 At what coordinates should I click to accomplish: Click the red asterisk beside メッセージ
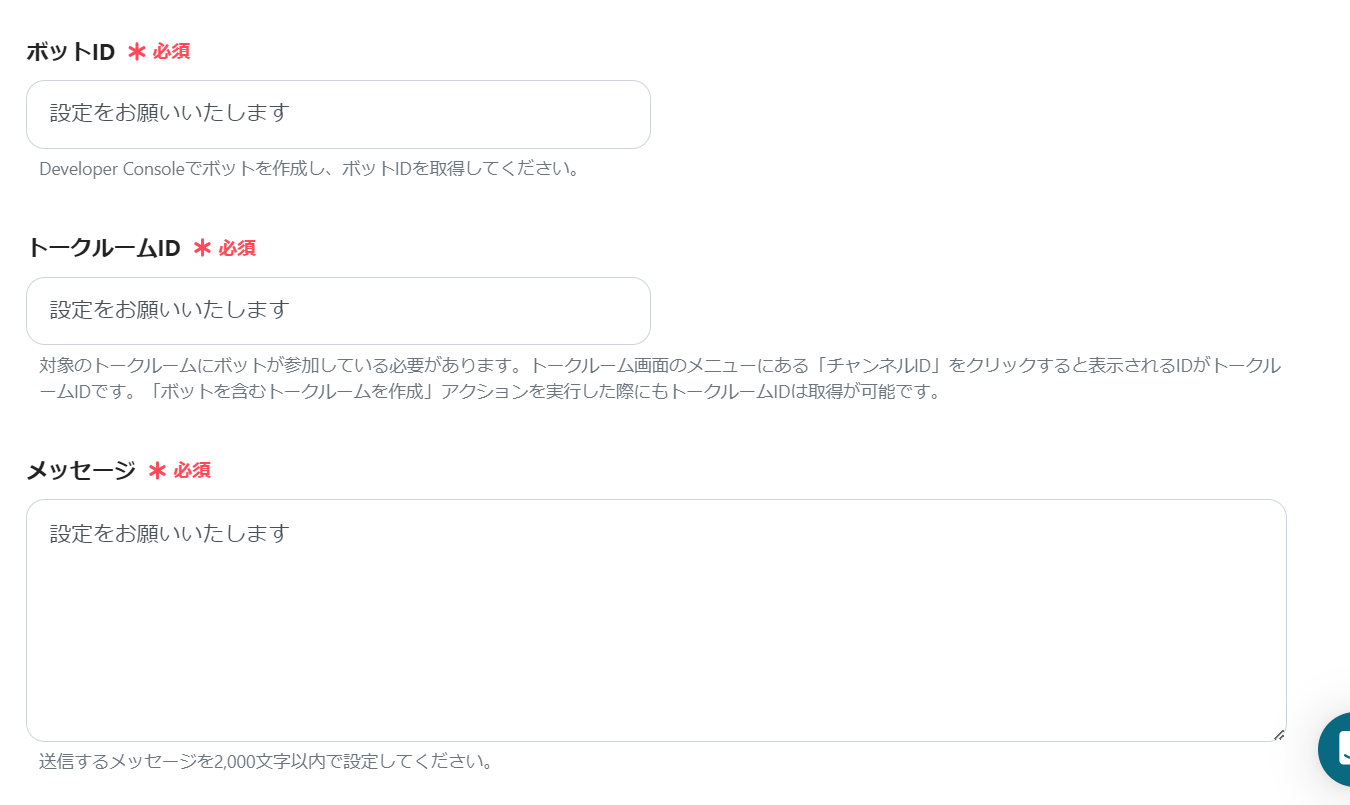[157, 470]
